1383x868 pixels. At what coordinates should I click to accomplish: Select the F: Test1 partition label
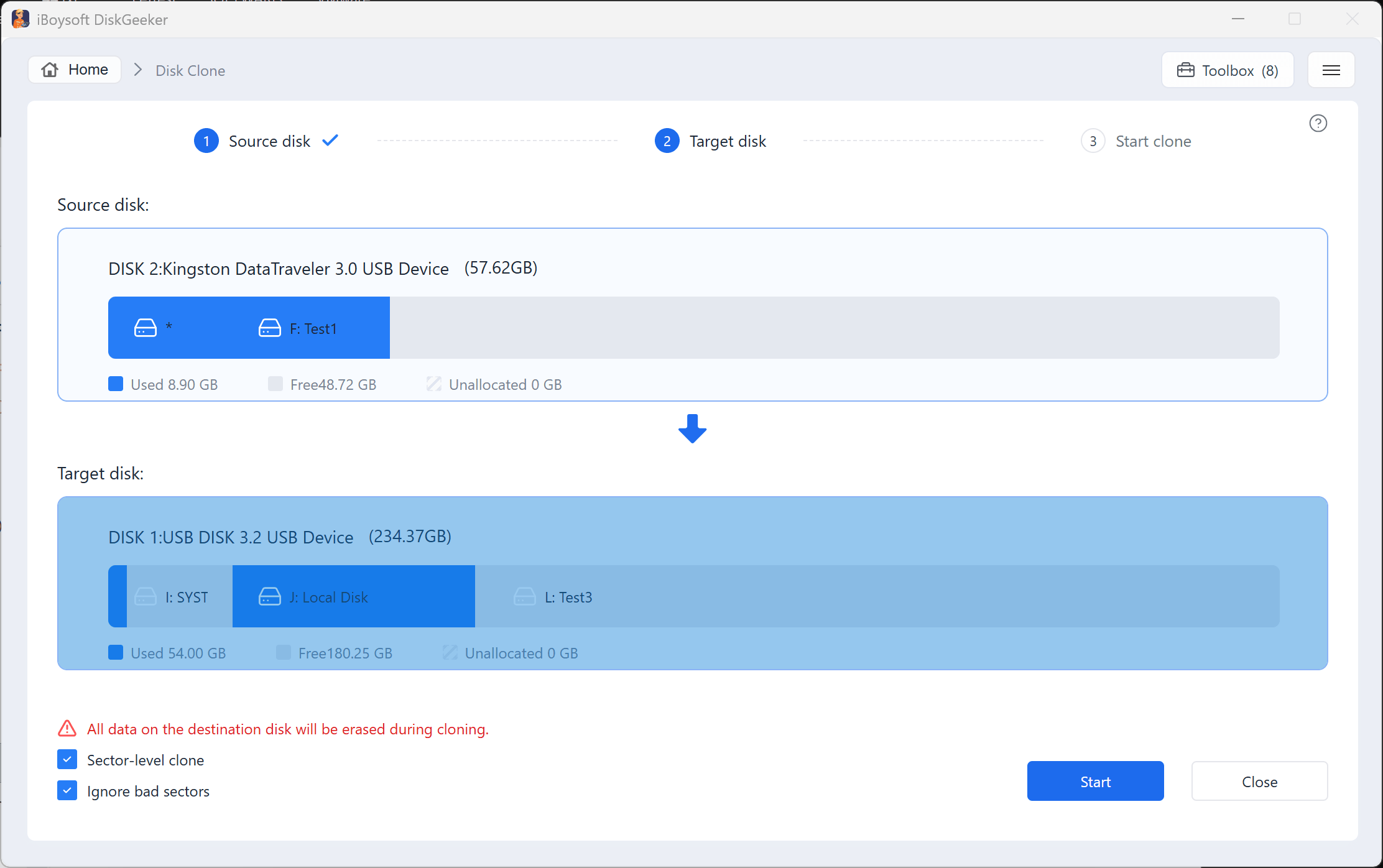(313, 329)
